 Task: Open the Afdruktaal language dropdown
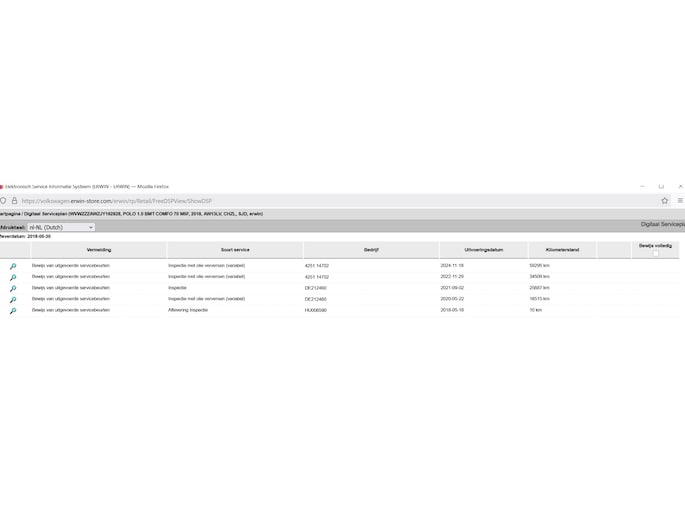61,227
